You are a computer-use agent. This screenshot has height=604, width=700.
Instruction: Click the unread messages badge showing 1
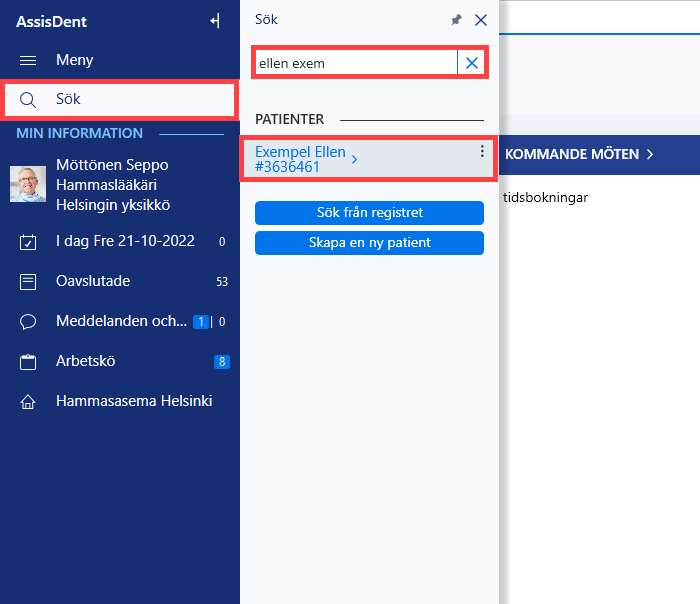(200, 322)
